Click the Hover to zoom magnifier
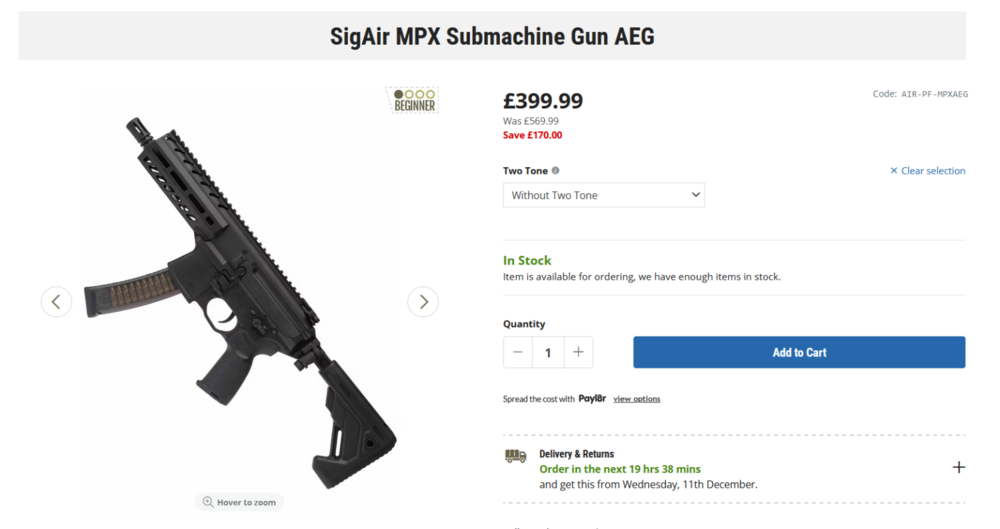This screenshot has width=1000, height=529. click(208, 502)
